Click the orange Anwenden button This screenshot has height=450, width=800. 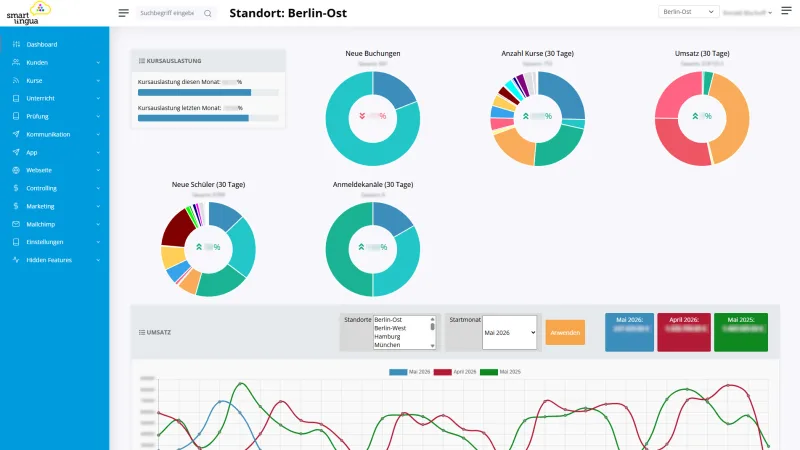(565, 332)
